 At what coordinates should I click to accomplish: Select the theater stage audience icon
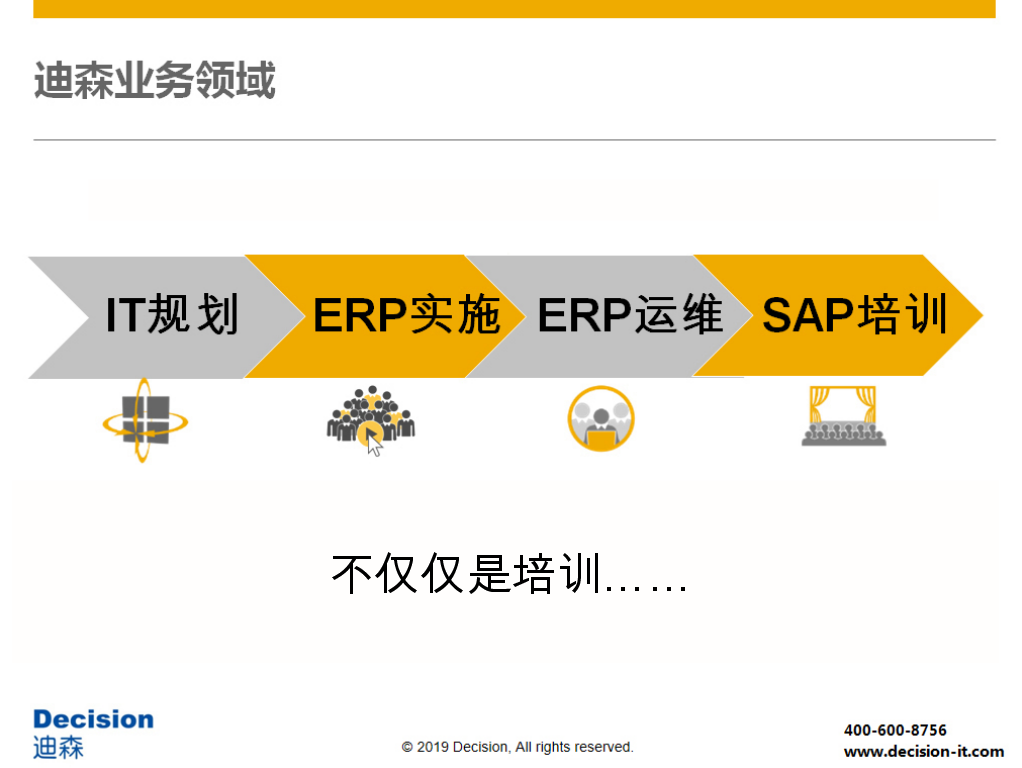pos(843,416)
